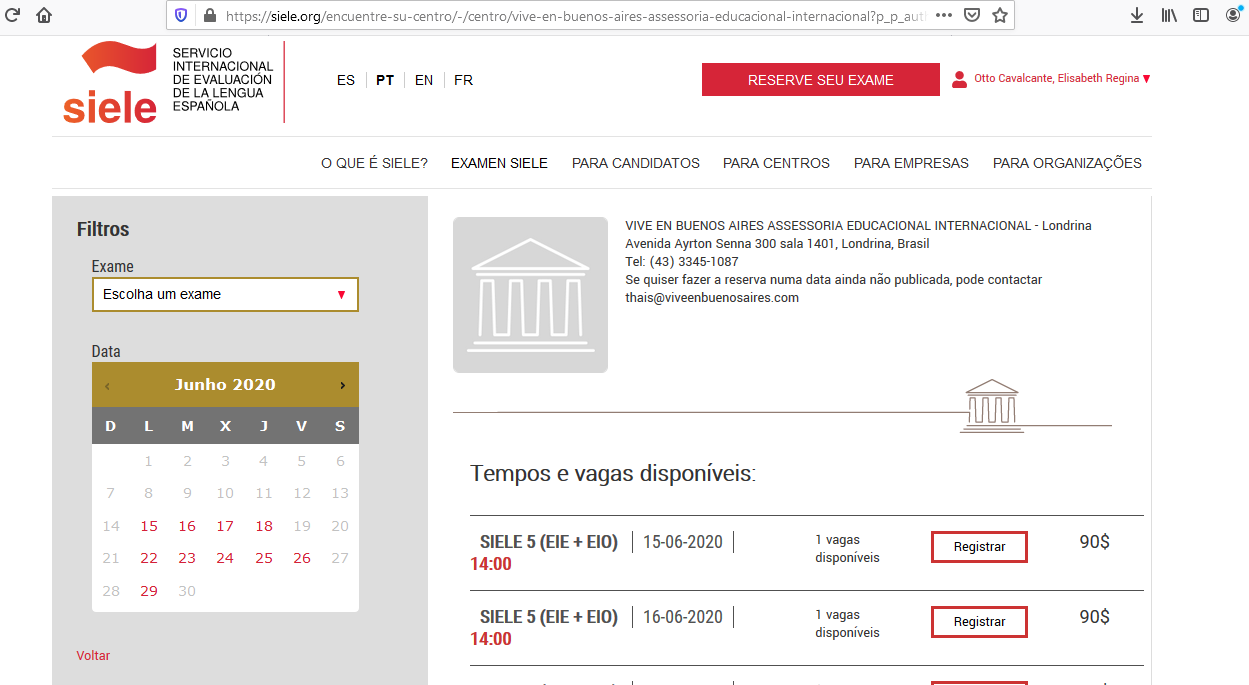Click the 'Avenida Ayrton Senna 300' address line
The height and width of the screenshot is (685, 1249).
tap(777, 244)
